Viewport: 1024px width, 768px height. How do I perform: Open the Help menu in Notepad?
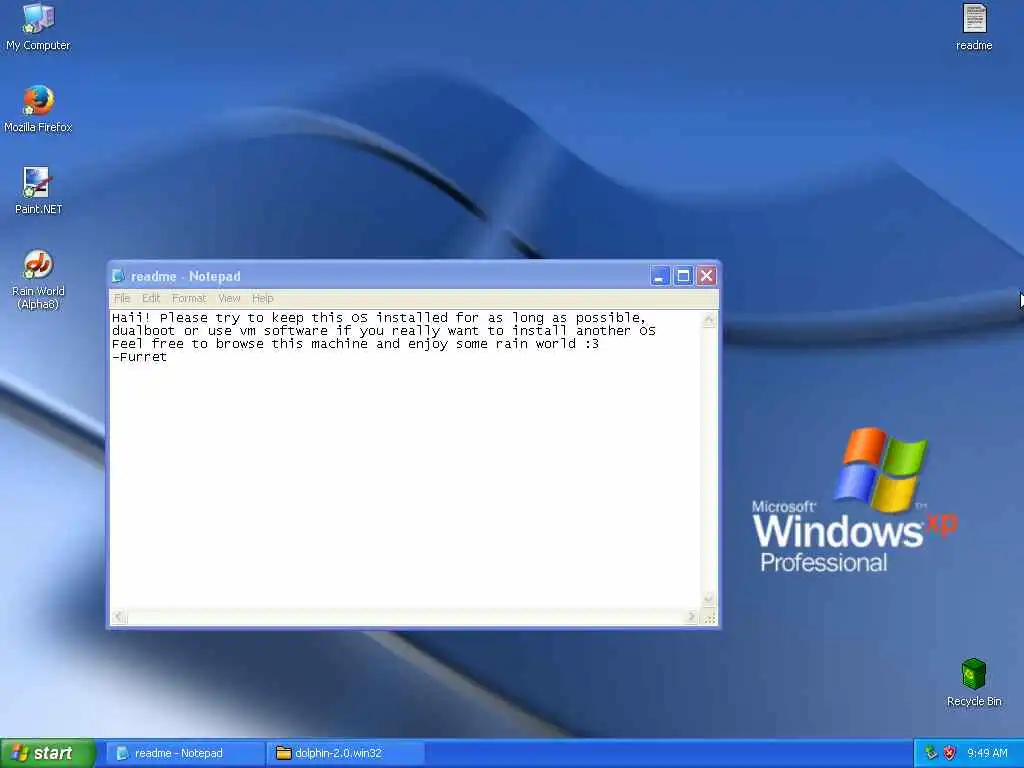click(x=263, y=298)
